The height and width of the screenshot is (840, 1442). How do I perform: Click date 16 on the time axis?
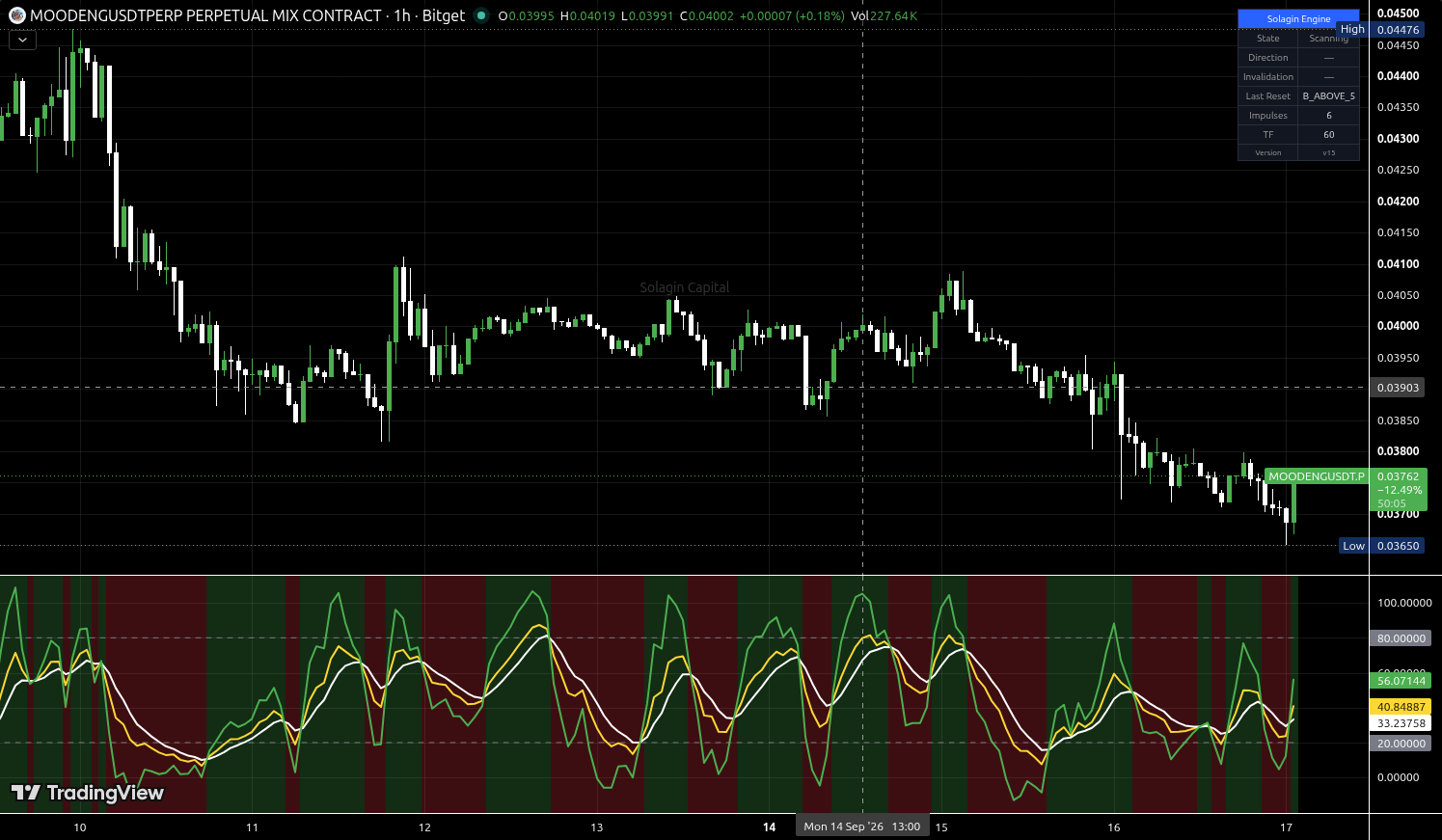point(1114,827)
